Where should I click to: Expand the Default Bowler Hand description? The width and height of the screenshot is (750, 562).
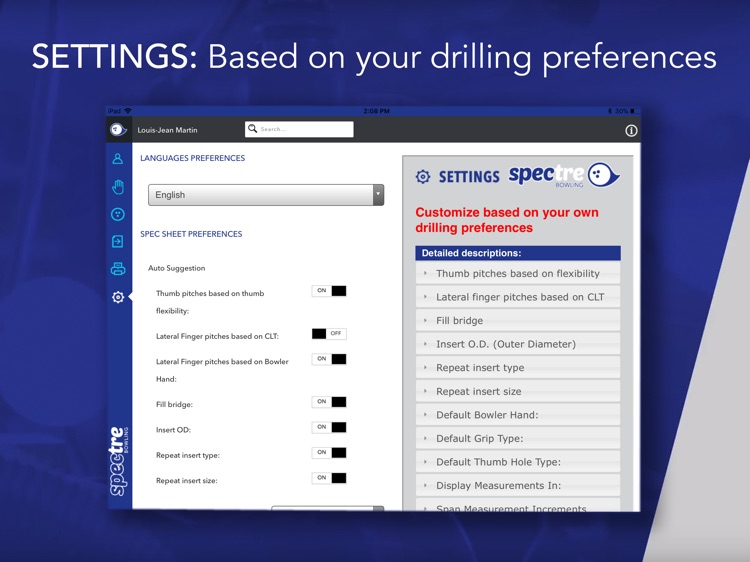click(518, 415)
